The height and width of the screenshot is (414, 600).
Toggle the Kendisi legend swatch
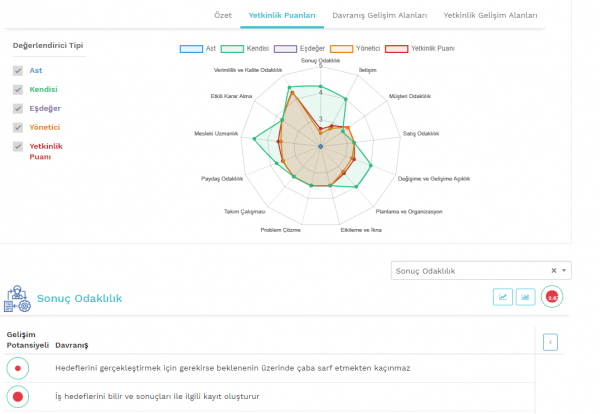click(233, 48)
